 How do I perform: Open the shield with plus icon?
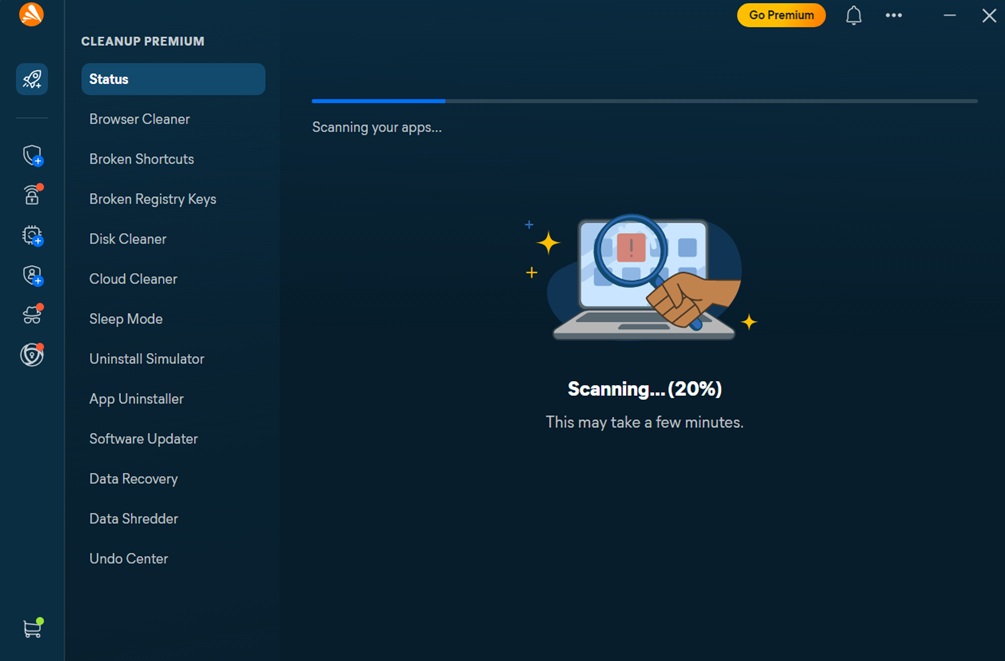tap(33, 156)
